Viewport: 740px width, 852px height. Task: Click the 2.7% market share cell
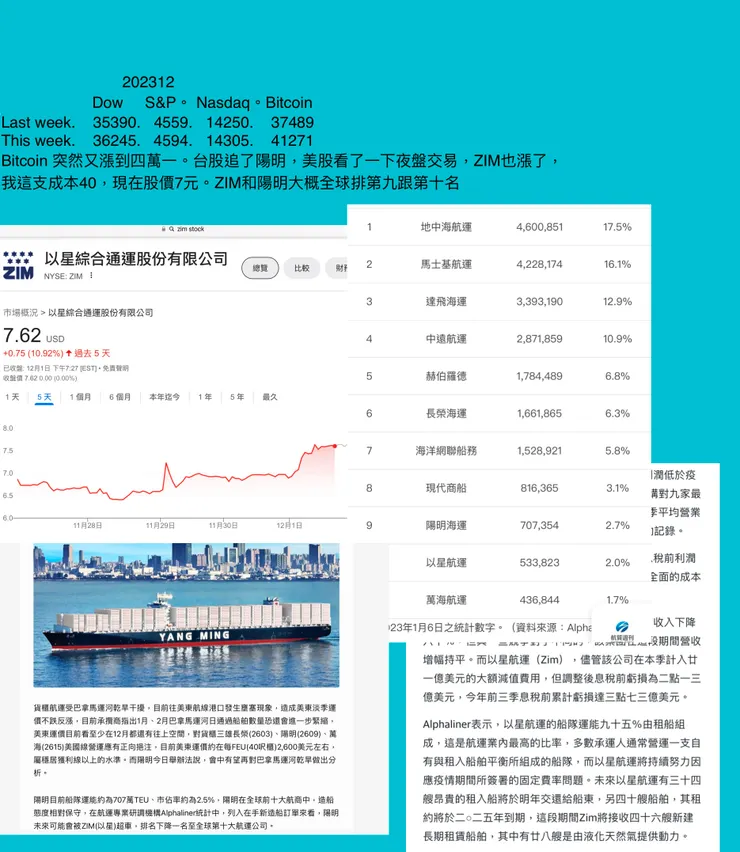(x=618, y=525)
